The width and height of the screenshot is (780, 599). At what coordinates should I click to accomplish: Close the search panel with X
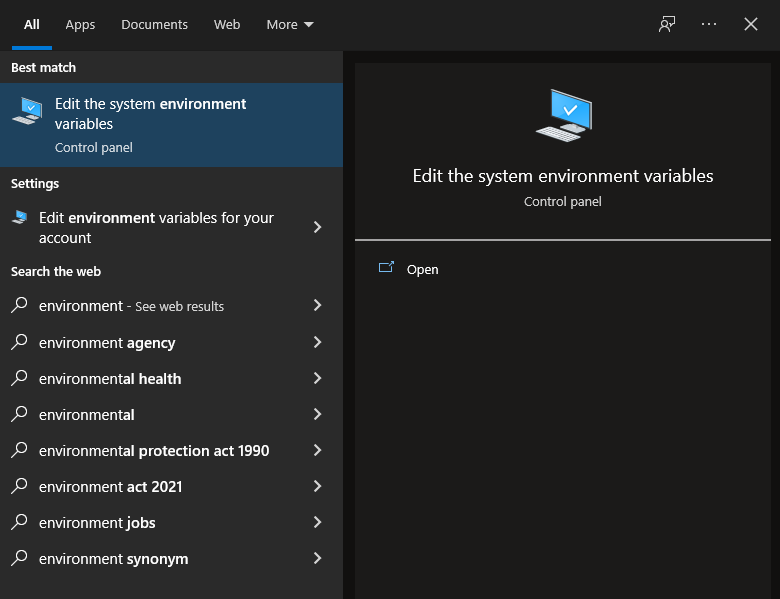pos(751,24)
